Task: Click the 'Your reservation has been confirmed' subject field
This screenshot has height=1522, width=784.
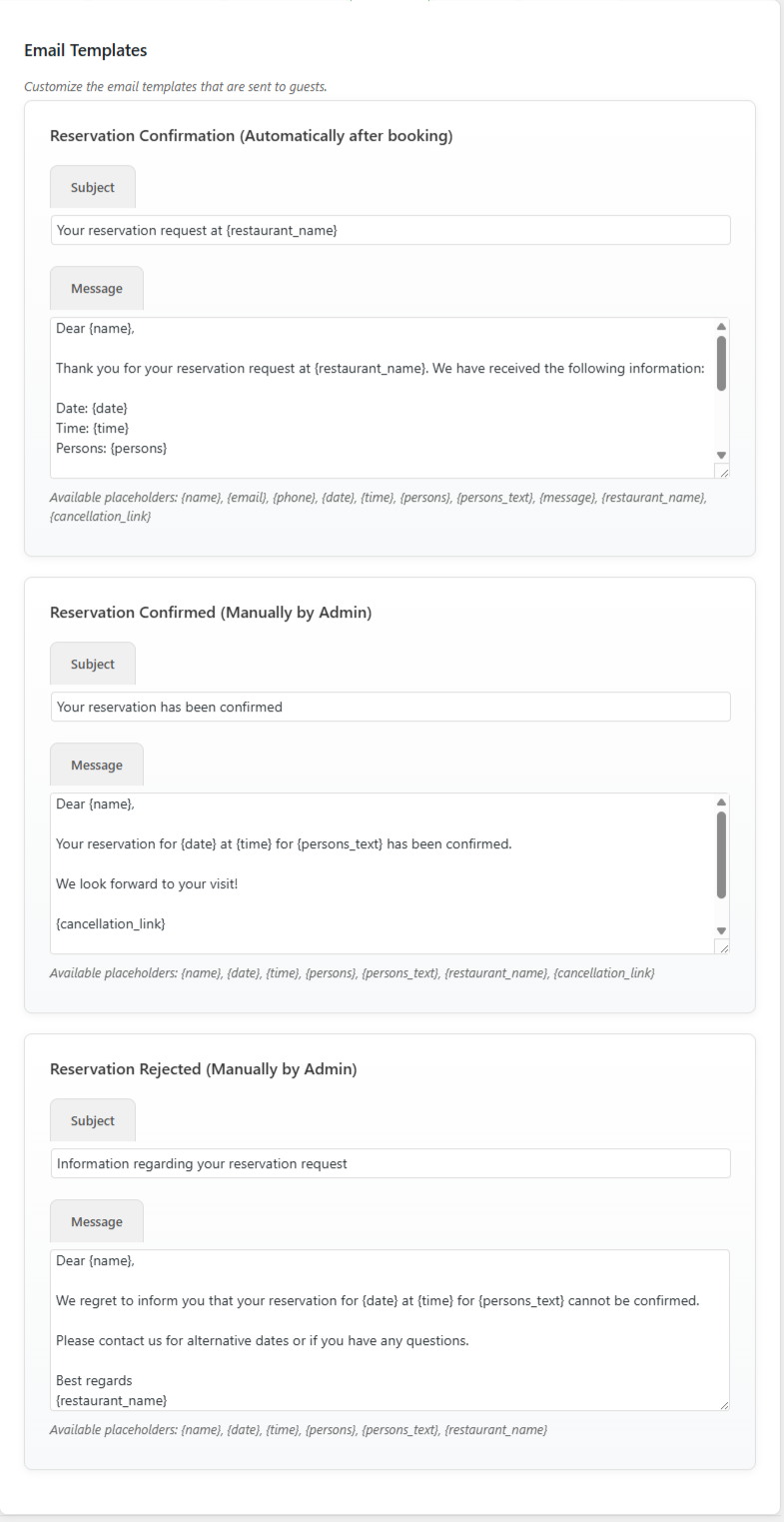Action: [390, 707]
